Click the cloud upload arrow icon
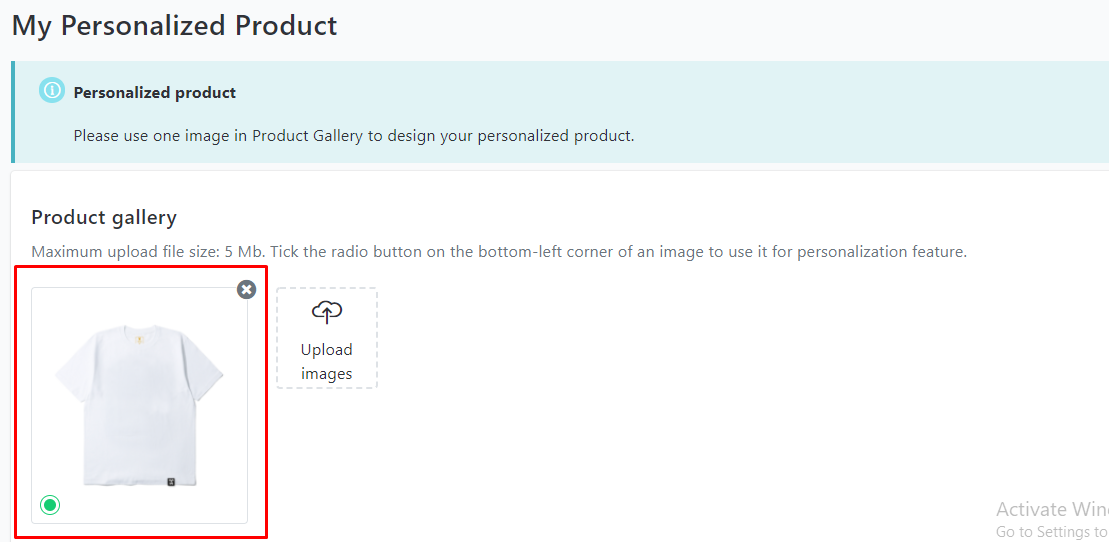Screen dimensions: 1109x542 [327, 312]
